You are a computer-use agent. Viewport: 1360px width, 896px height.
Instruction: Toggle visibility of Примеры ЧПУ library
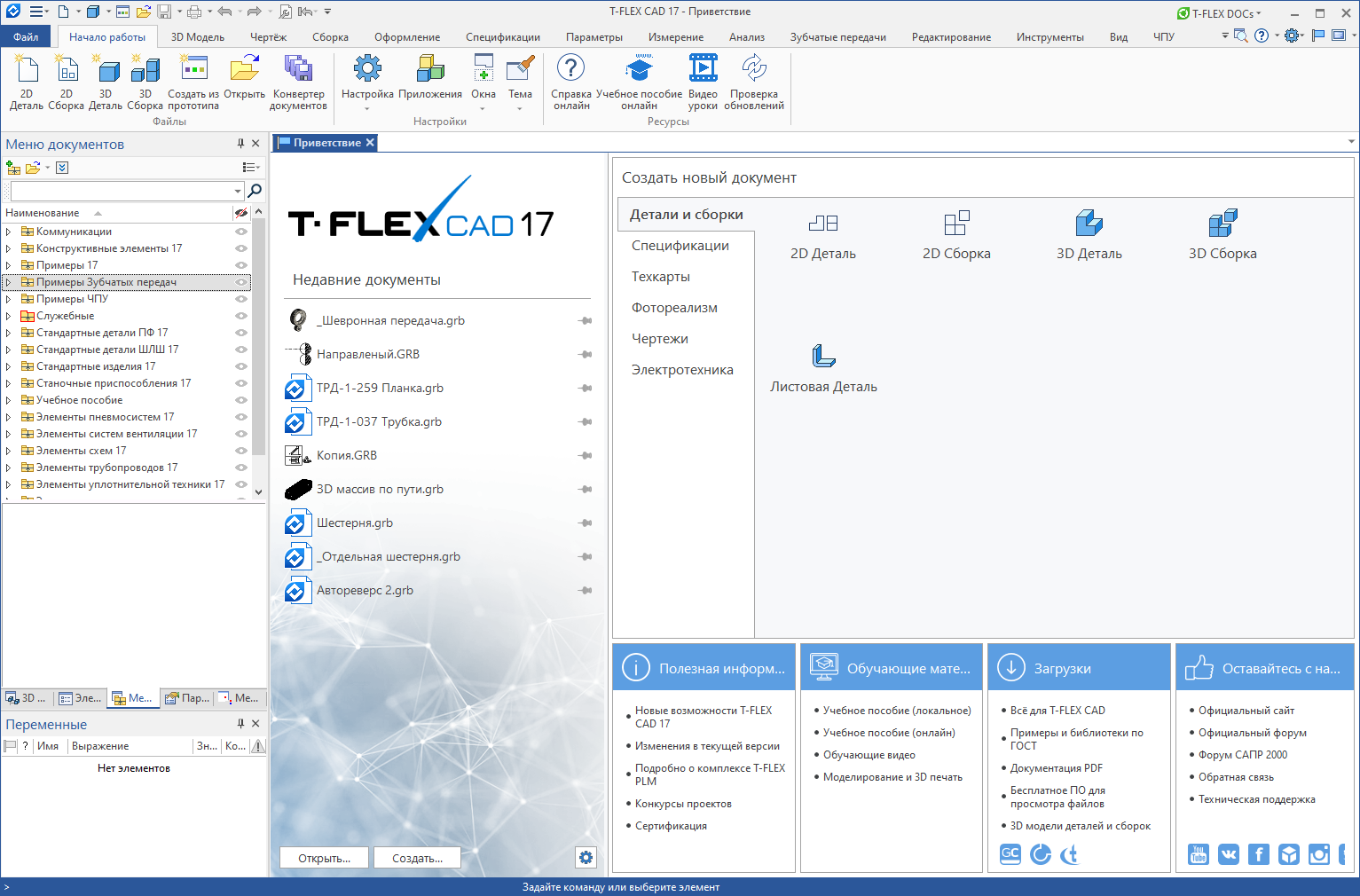pos(240,299)
